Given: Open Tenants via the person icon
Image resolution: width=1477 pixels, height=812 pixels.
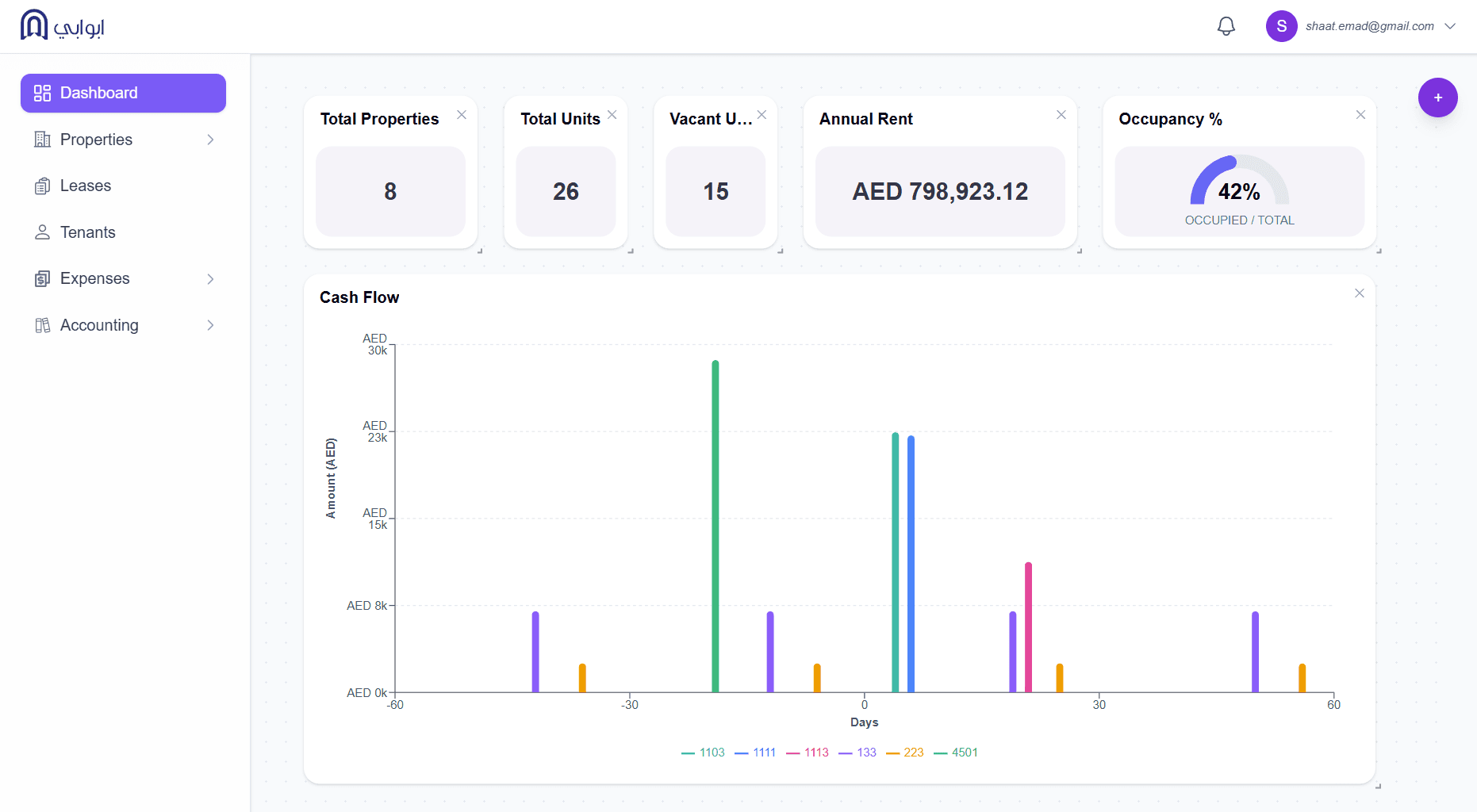Looking at the screenshot, I should pyautogui.click(x=42, y=232).
